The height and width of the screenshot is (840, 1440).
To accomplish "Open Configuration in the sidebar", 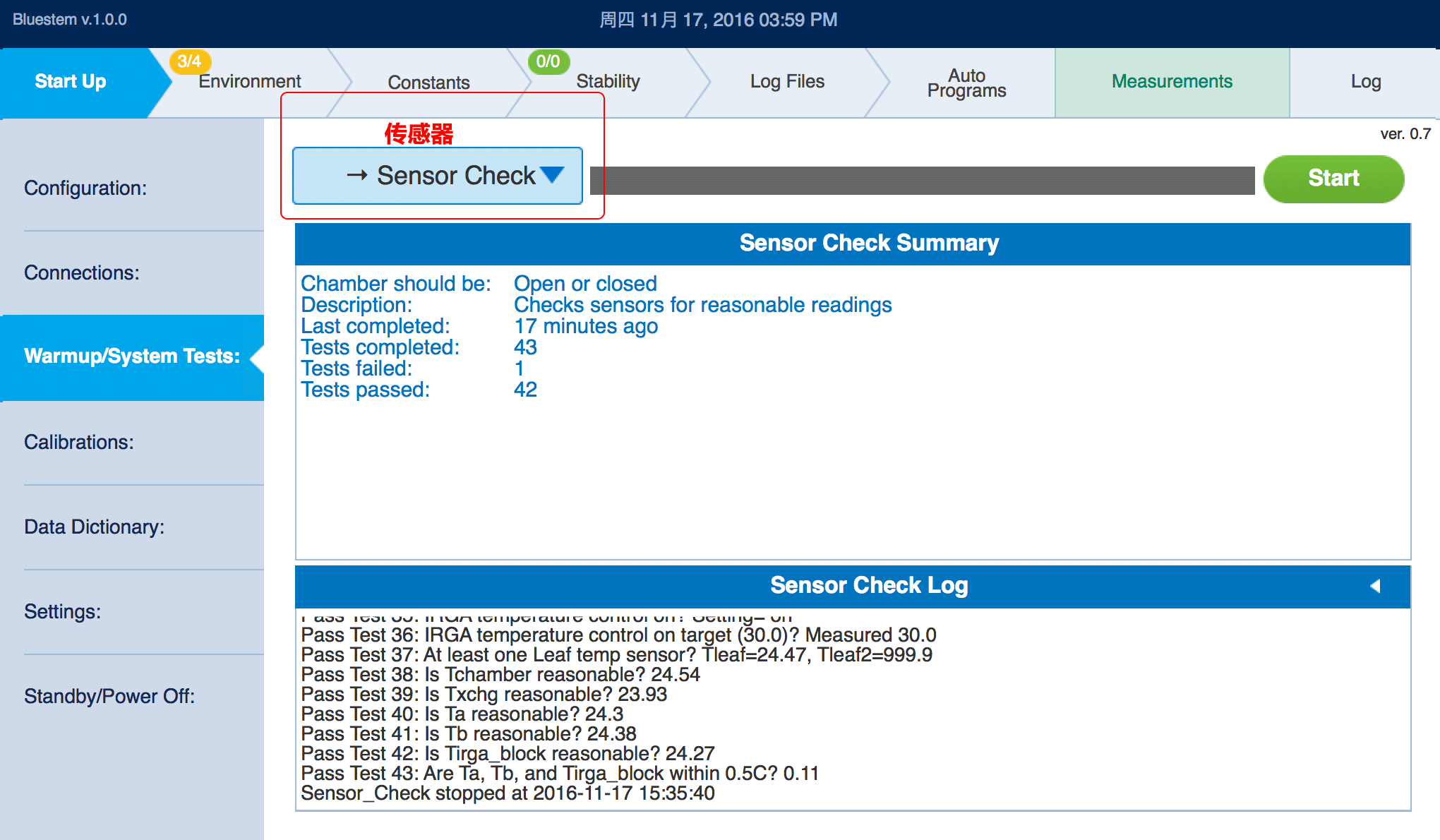I will 85,188.
